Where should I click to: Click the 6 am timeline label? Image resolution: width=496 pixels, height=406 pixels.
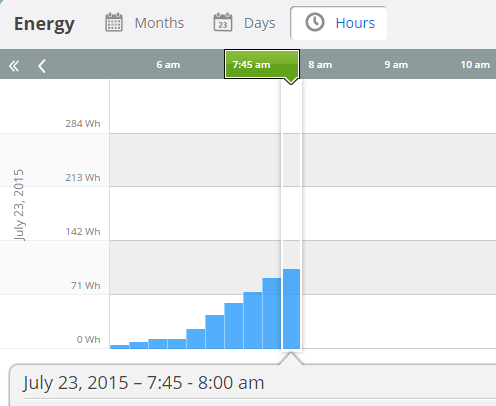point(168,65)
